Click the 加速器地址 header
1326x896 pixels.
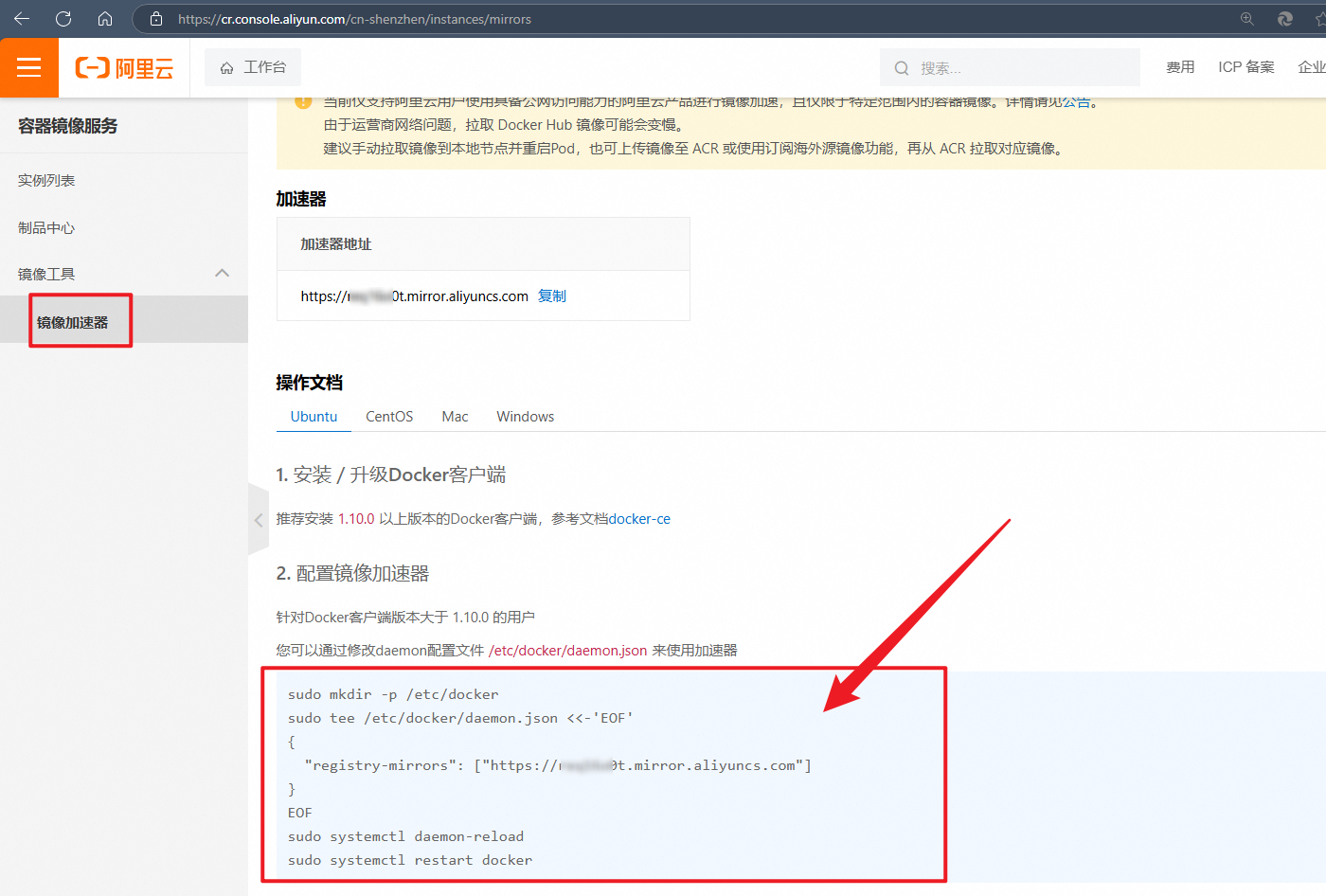336,244
